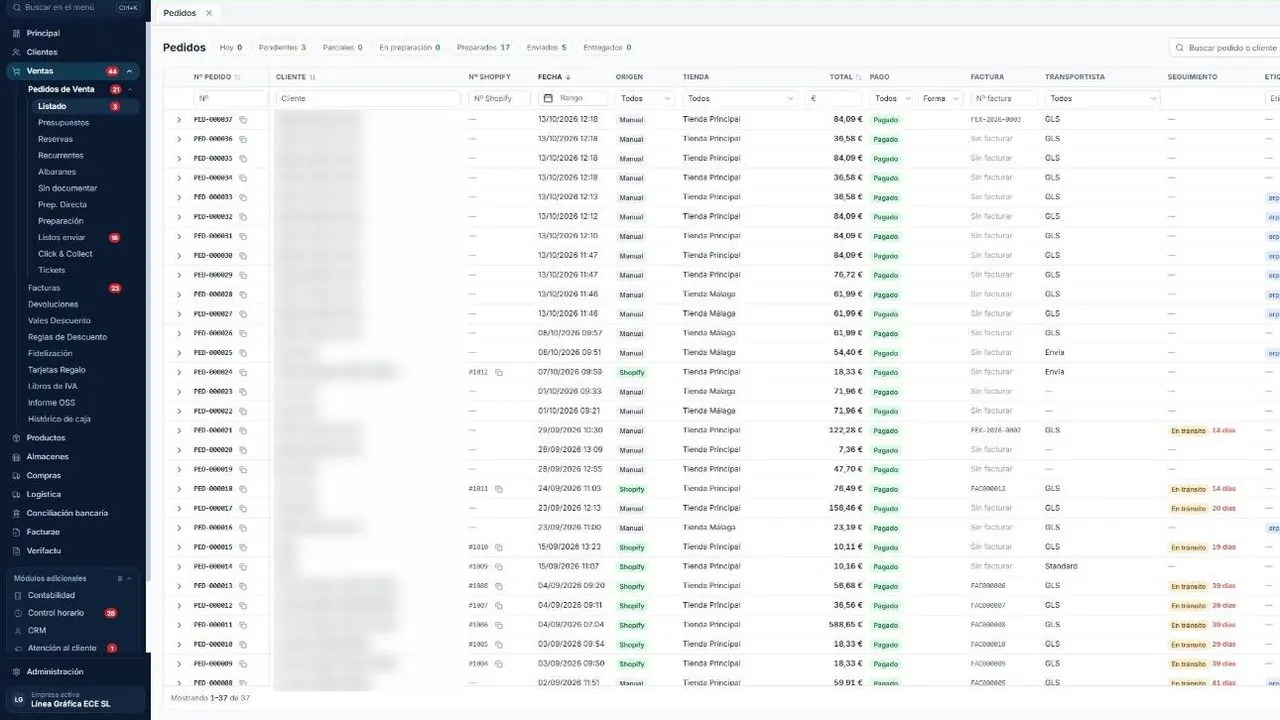This screenshot has height=720, width=1280.
Task: Copy Shopify number #1011
Action: point(499,489)
